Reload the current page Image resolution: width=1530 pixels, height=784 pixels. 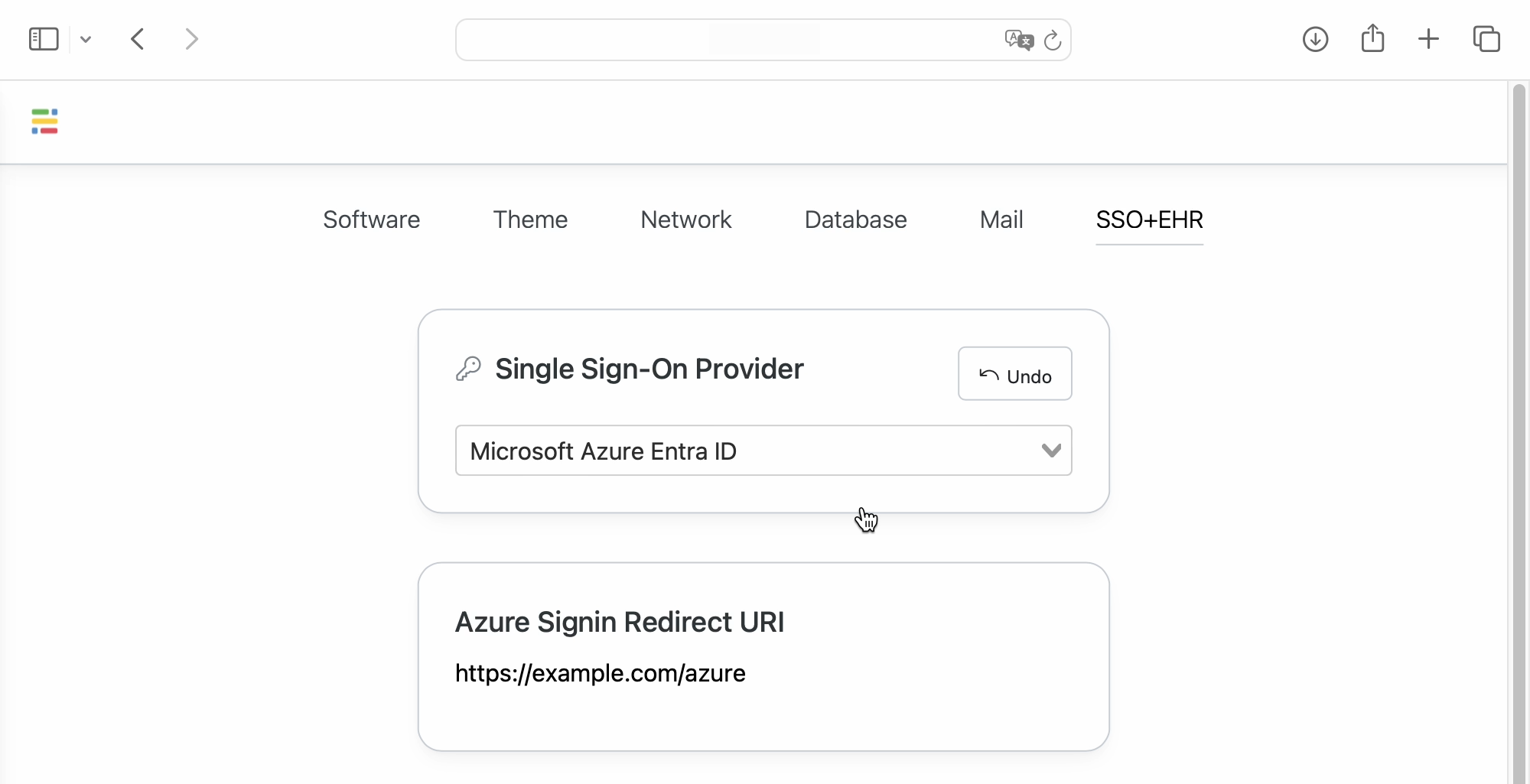point(1053,40)
